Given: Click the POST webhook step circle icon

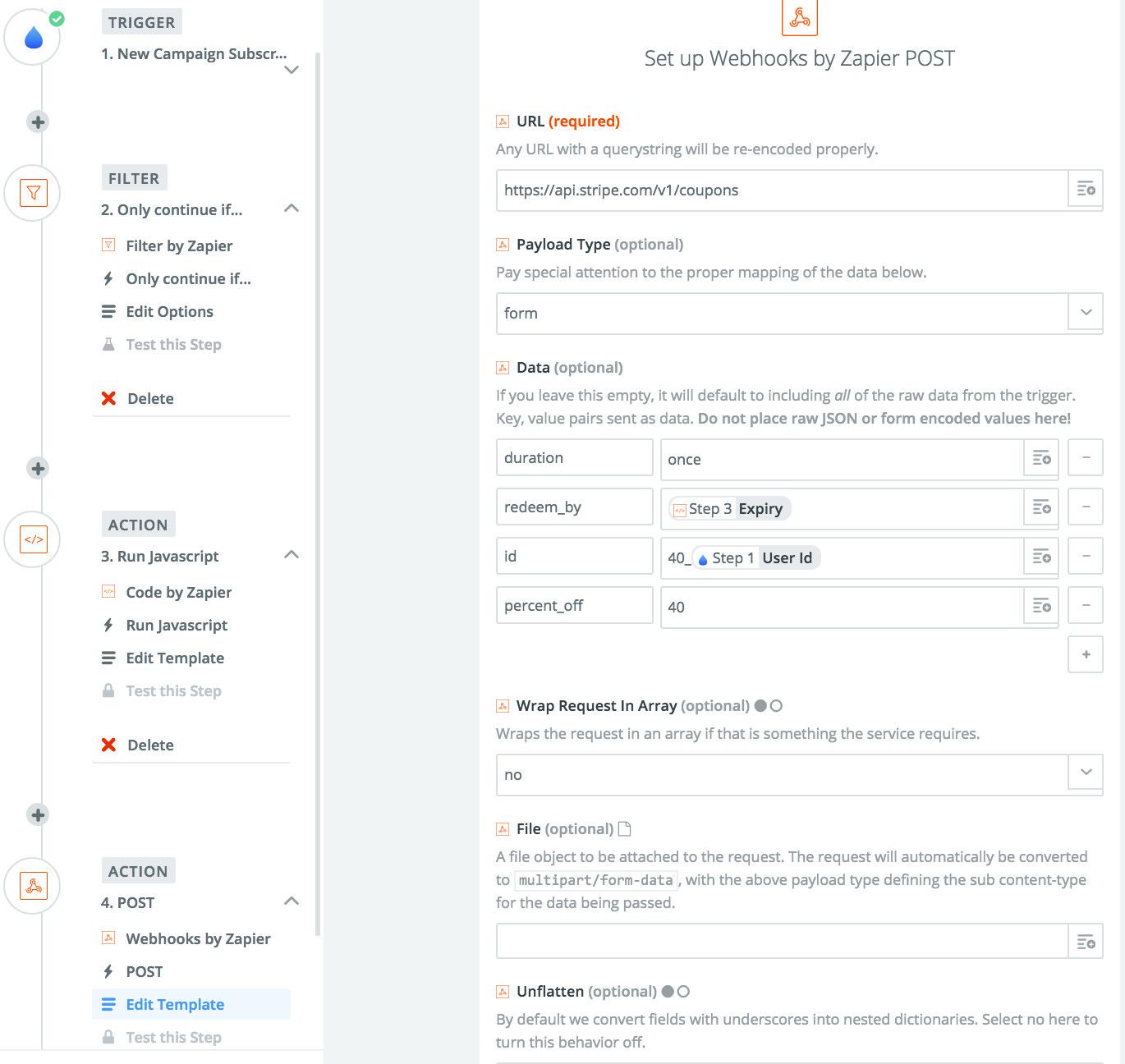Looking at the screenshot, I should (x=33, y=886).
